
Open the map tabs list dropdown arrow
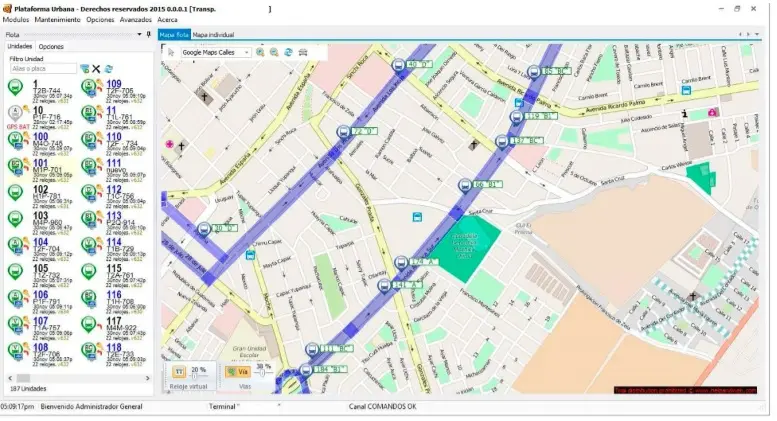pyautogui.click(x=757, y=35)
